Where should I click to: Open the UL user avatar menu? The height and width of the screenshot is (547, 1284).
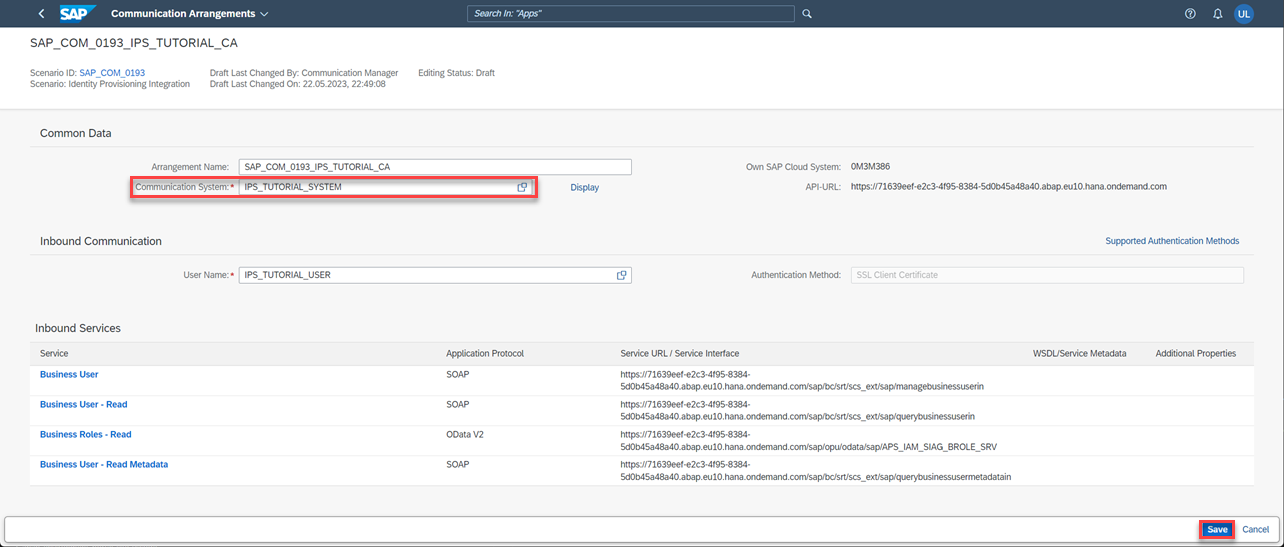coord(1244,14)
